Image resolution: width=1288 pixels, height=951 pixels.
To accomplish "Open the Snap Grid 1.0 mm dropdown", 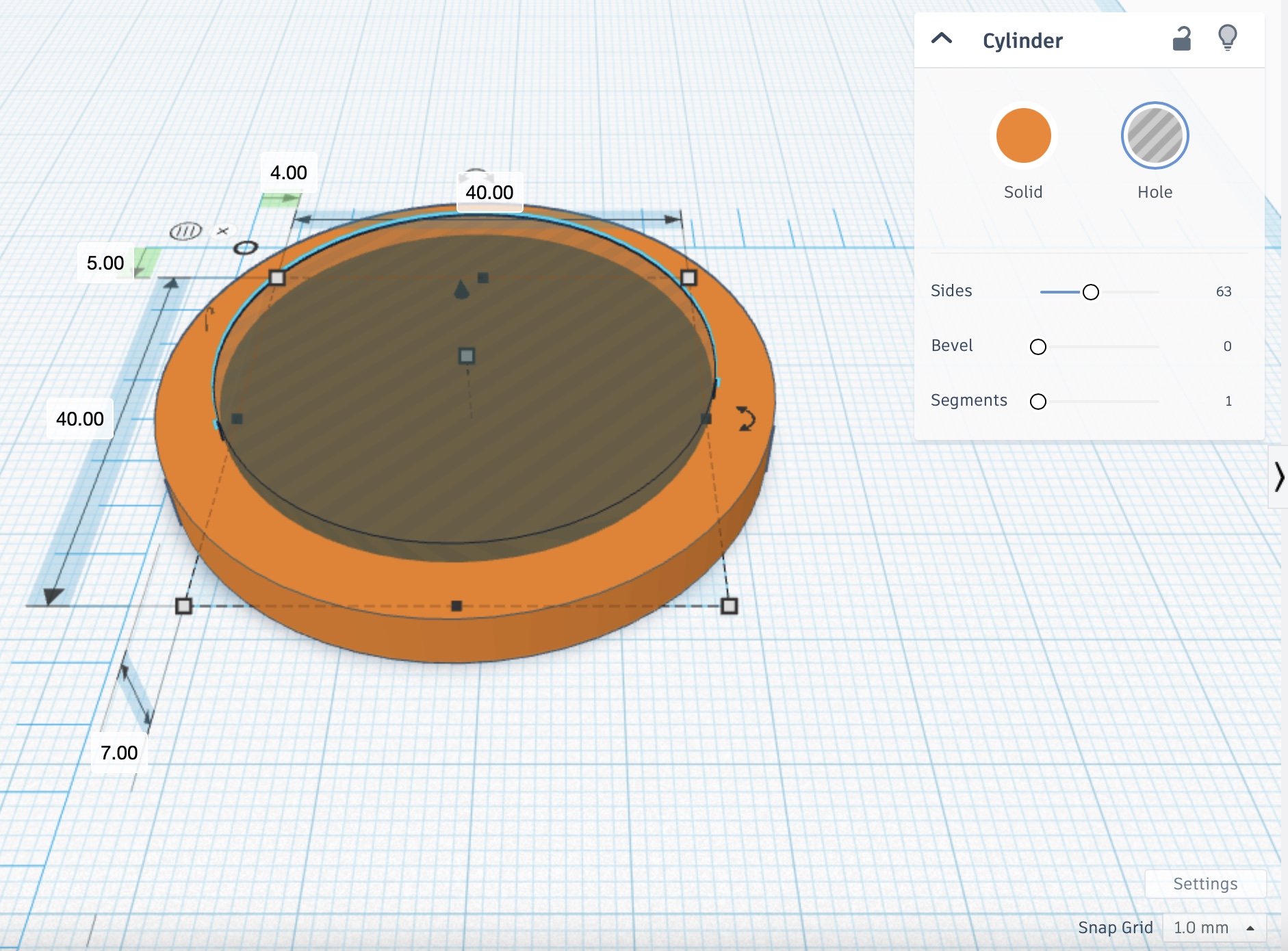I will pyautogui.click(x=1213, y=928).
